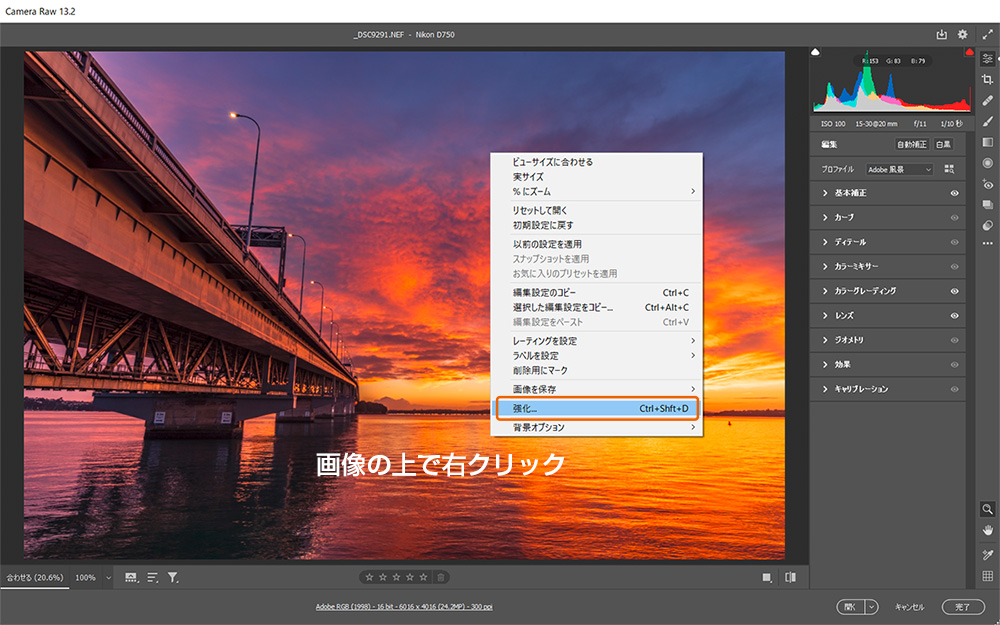
Task: Select the Red Eye removal tool
Action: coord(987,184)
